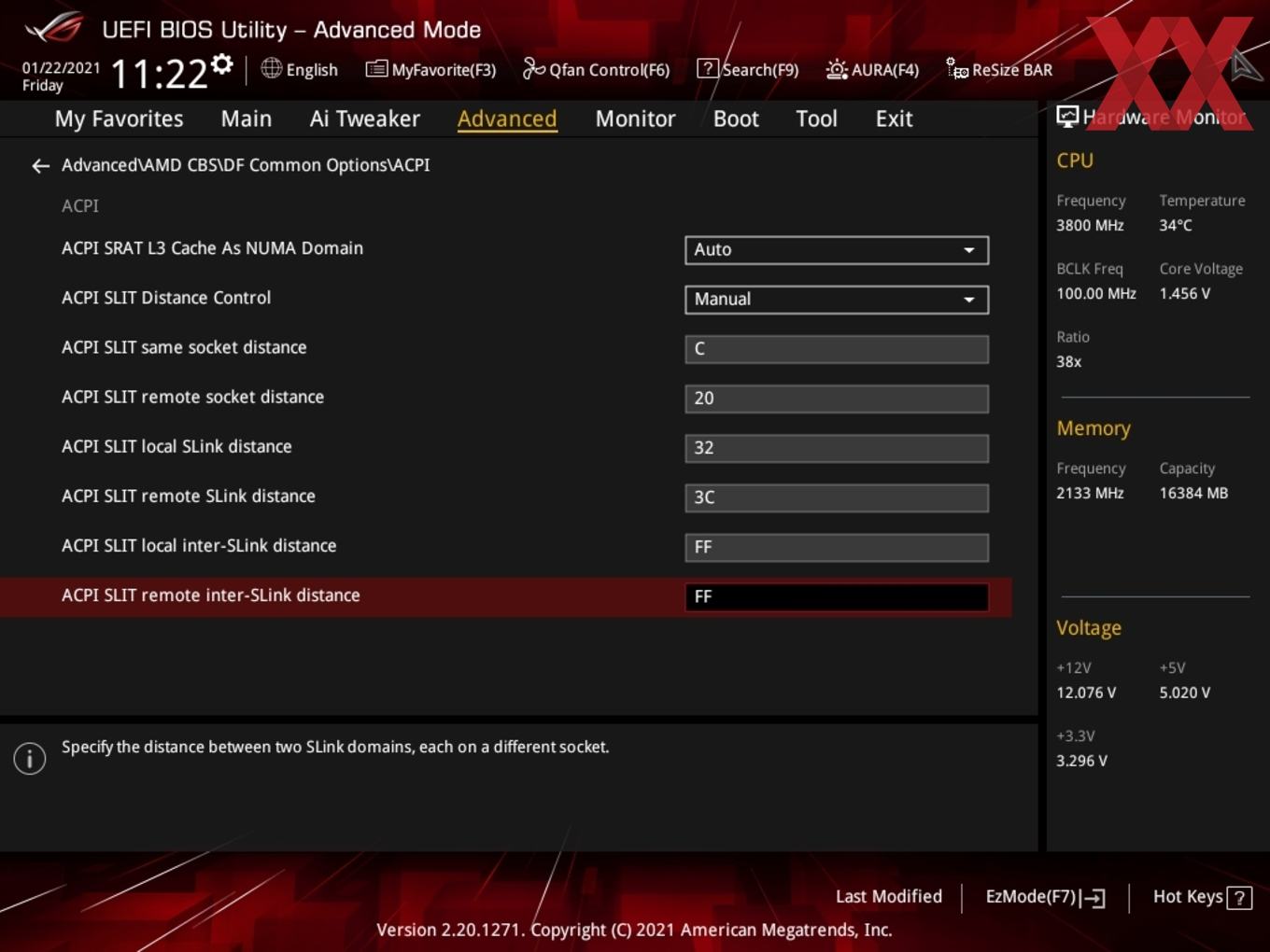Open the Tool tab

click(x=816, y=119)
